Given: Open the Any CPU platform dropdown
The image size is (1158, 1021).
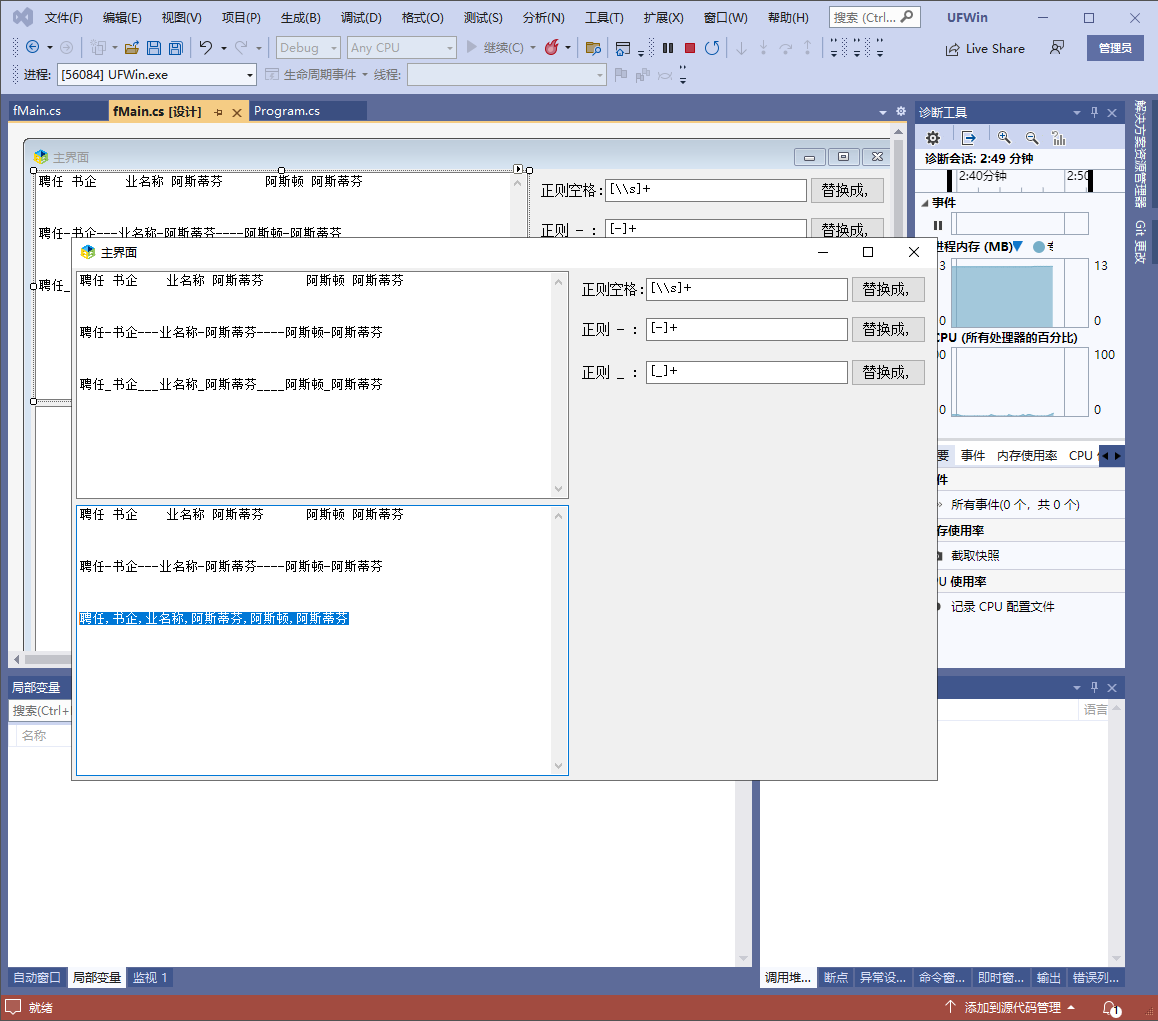Looking at the screenshot, I should tap(402, 48).
